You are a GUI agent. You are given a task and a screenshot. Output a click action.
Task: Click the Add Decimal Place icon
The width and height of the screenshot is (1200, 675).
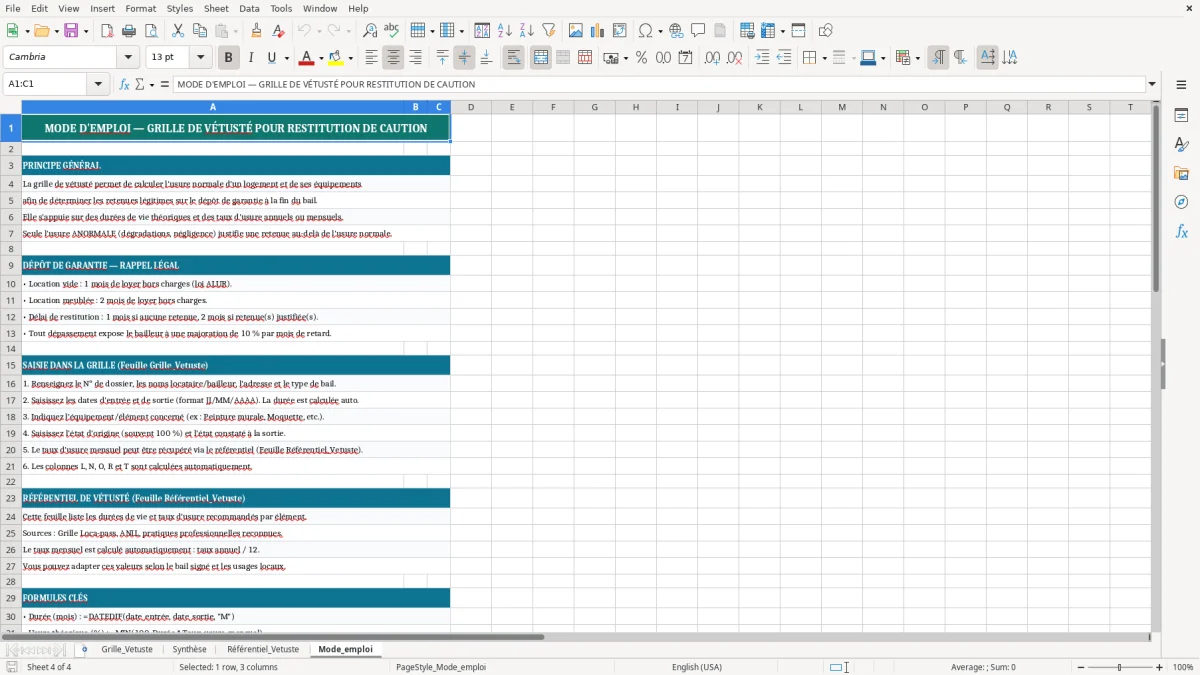(x=712, y=58)
